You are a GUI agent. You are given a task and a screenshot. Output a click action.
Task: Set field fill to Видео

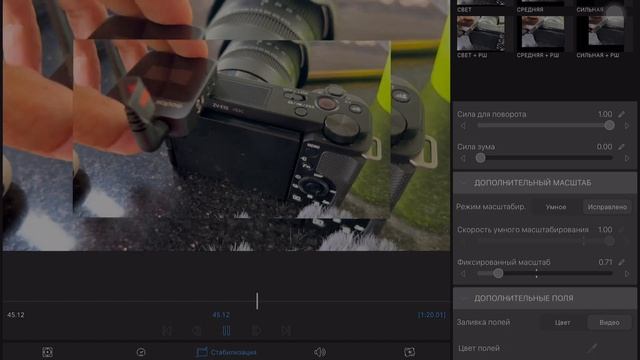click(609, 322)
